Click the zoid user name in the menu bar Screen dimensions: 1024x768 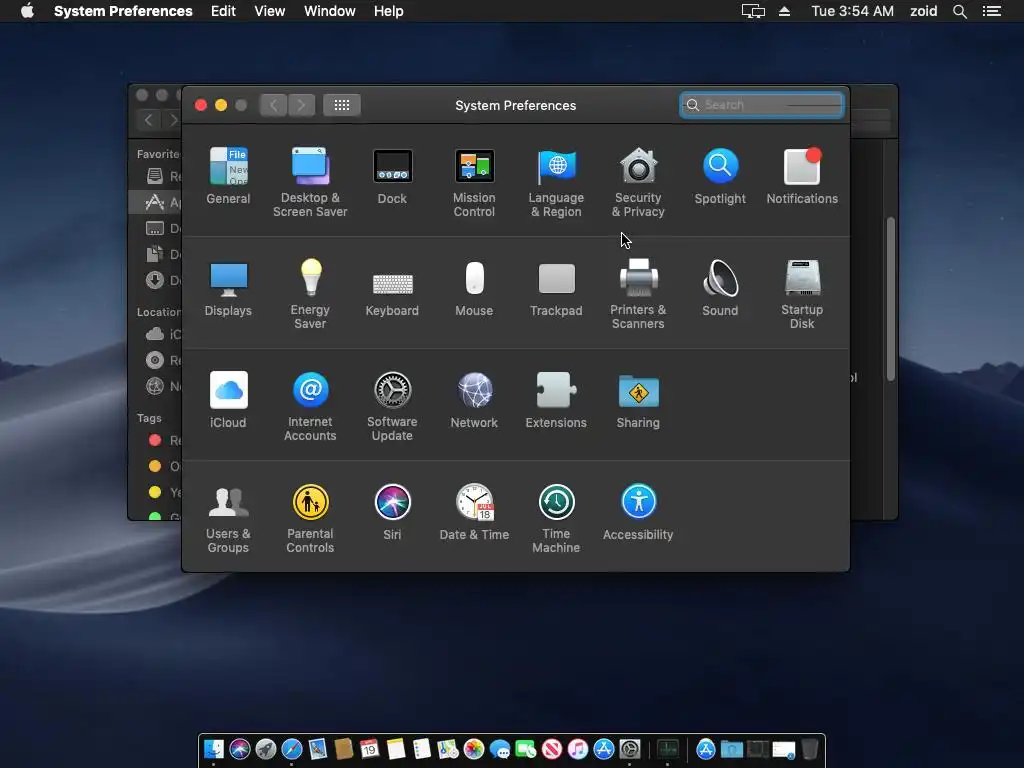923,11
